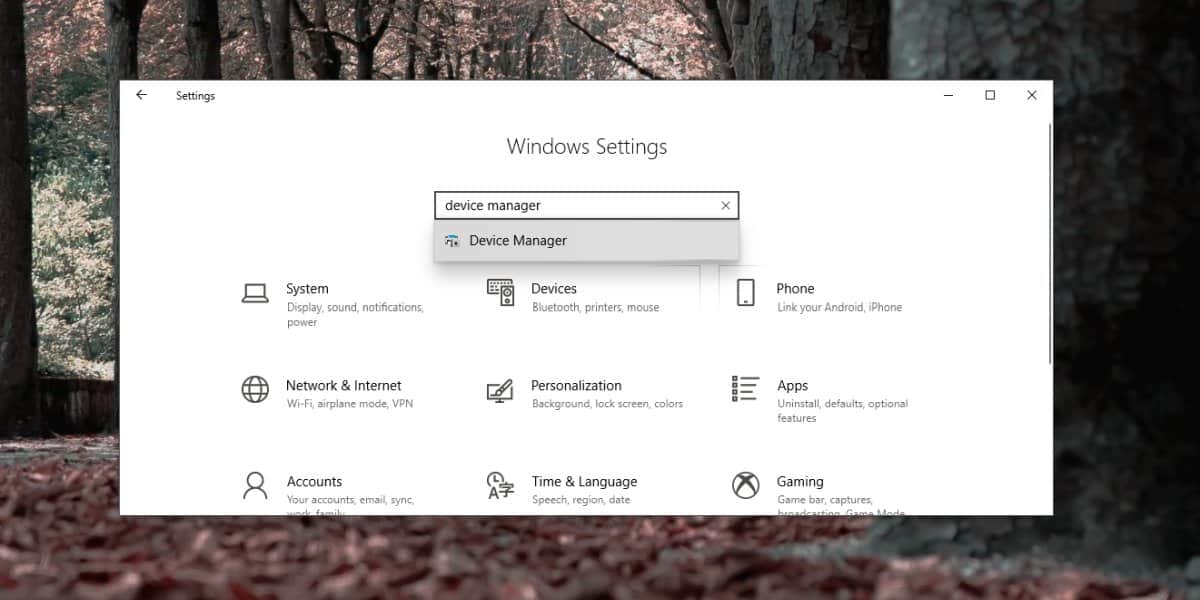Open the Apps category label
This screenshot has width=1200, height=600.
tap(792, 385)
